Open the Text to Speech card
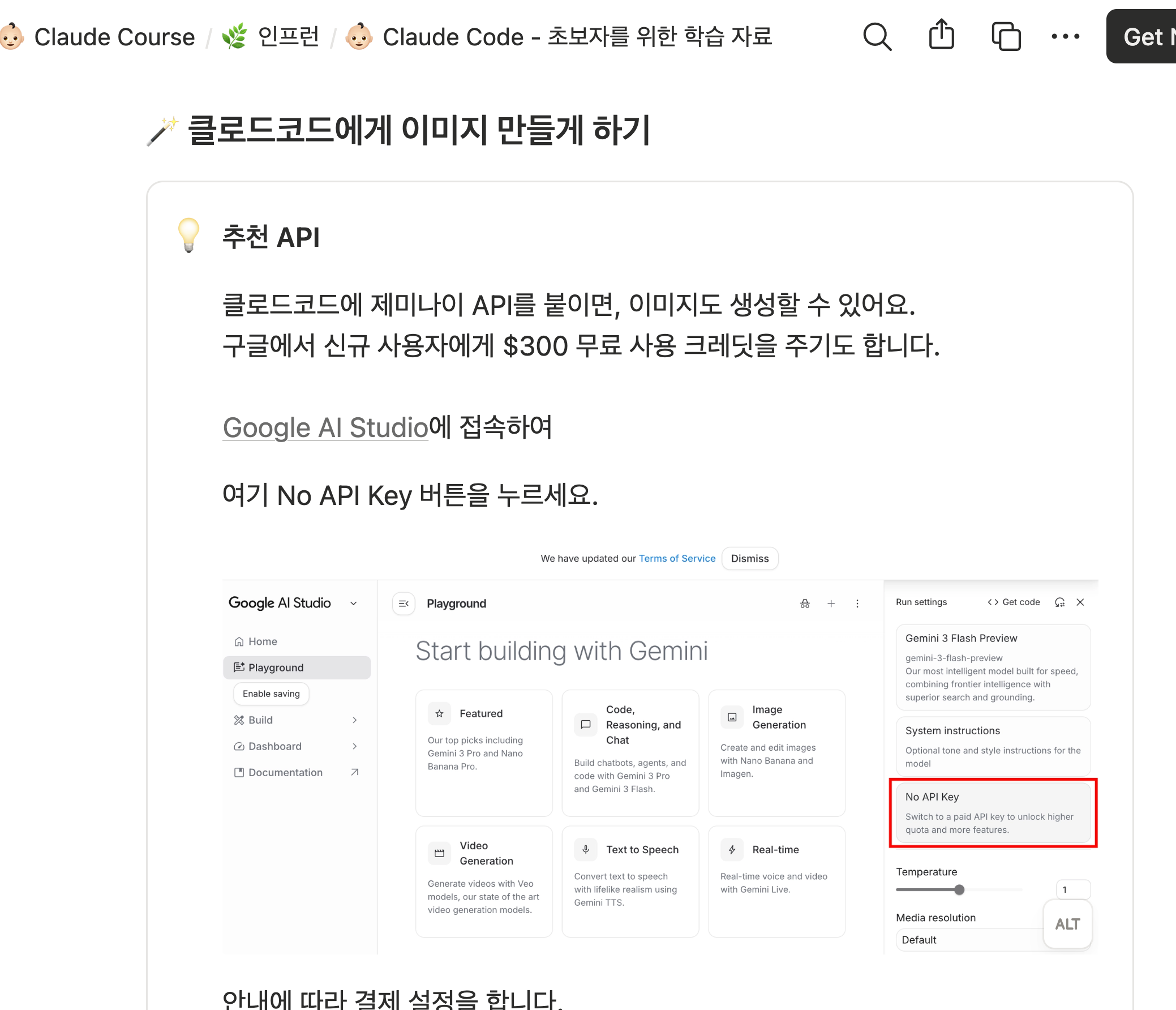This screenshot has height=1010, width=1176. pyautogui.click(x=630, y=881)
